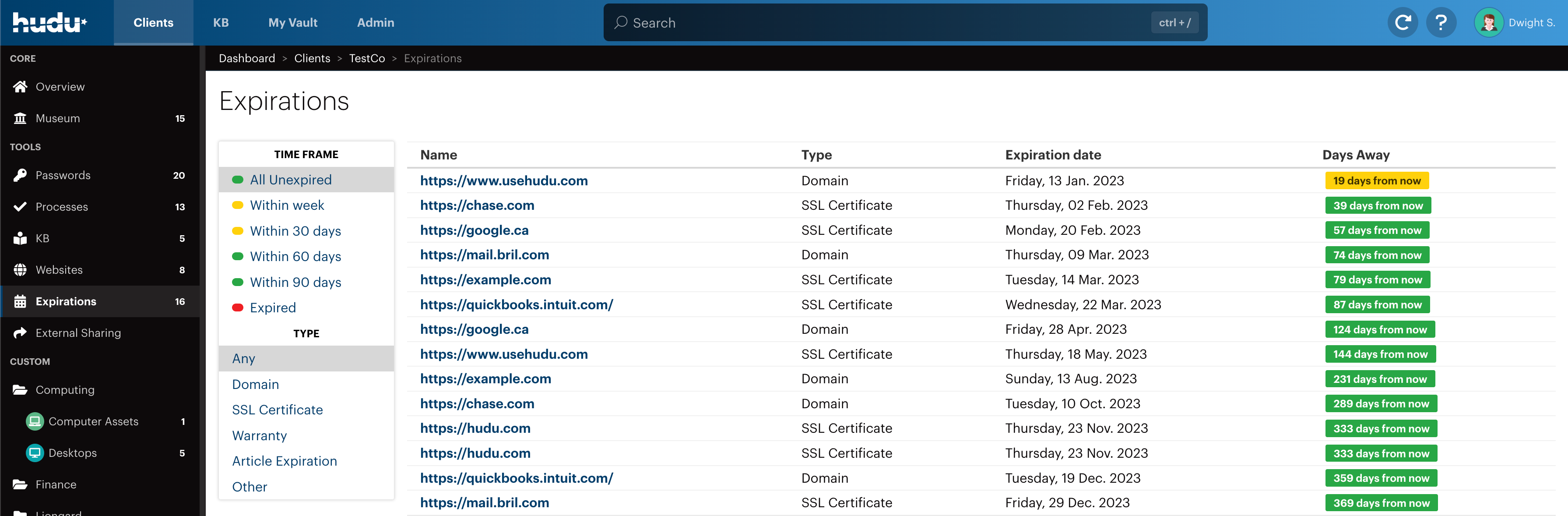Open https://chase.com SSL Certificate link
This screenshot has width=1568, height=516.
[477, 205]
